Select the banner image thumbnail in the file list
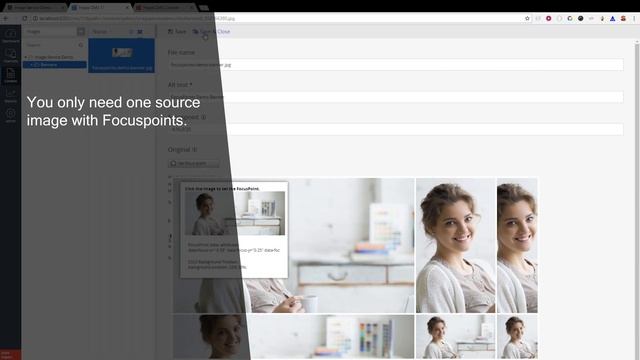This screenshot has height=360, width=640. pyautogui.click(x=122, y=56)
